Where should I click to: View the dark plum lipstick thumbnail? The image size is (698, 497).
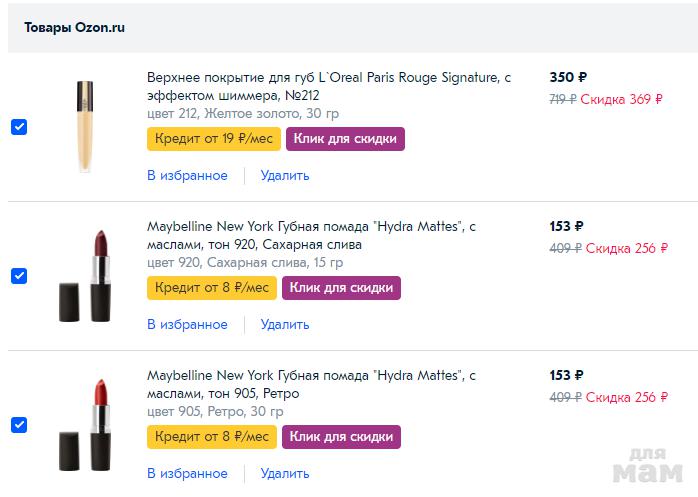click(x=82, y=276)
